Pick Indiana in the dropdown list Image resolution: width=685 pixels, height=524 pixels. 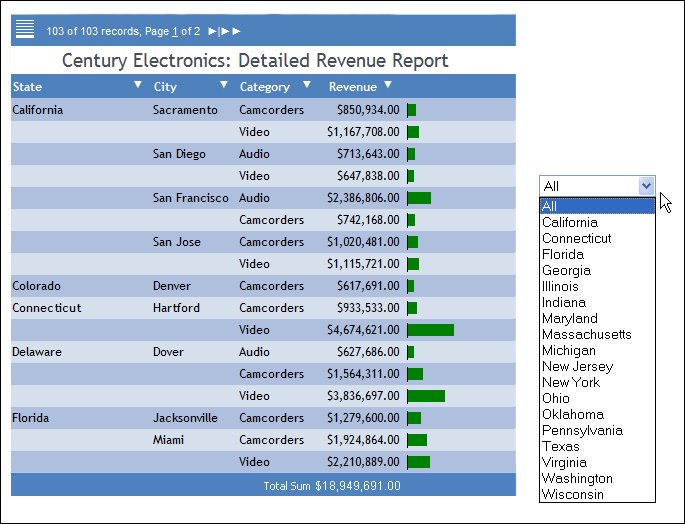point(597,302)
